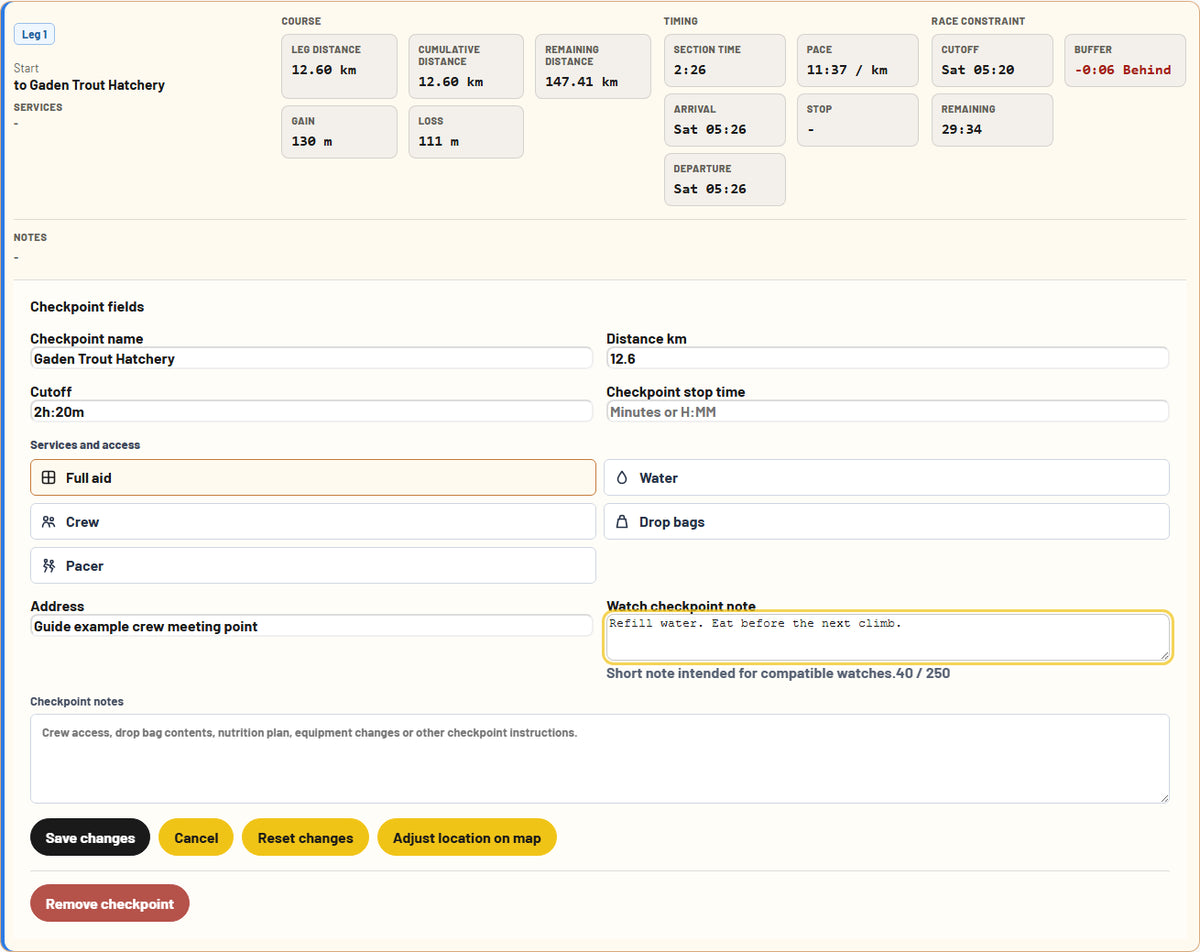Screen dimensions: 1200x952
Task: Click the Checkpoint fields heading
Action: tap(87, 307)
